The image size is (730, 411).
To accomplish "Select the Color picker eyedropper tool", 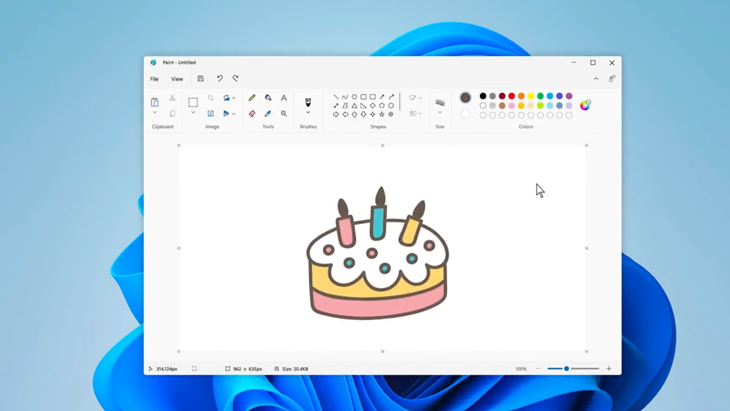I will tap(268, 114).
